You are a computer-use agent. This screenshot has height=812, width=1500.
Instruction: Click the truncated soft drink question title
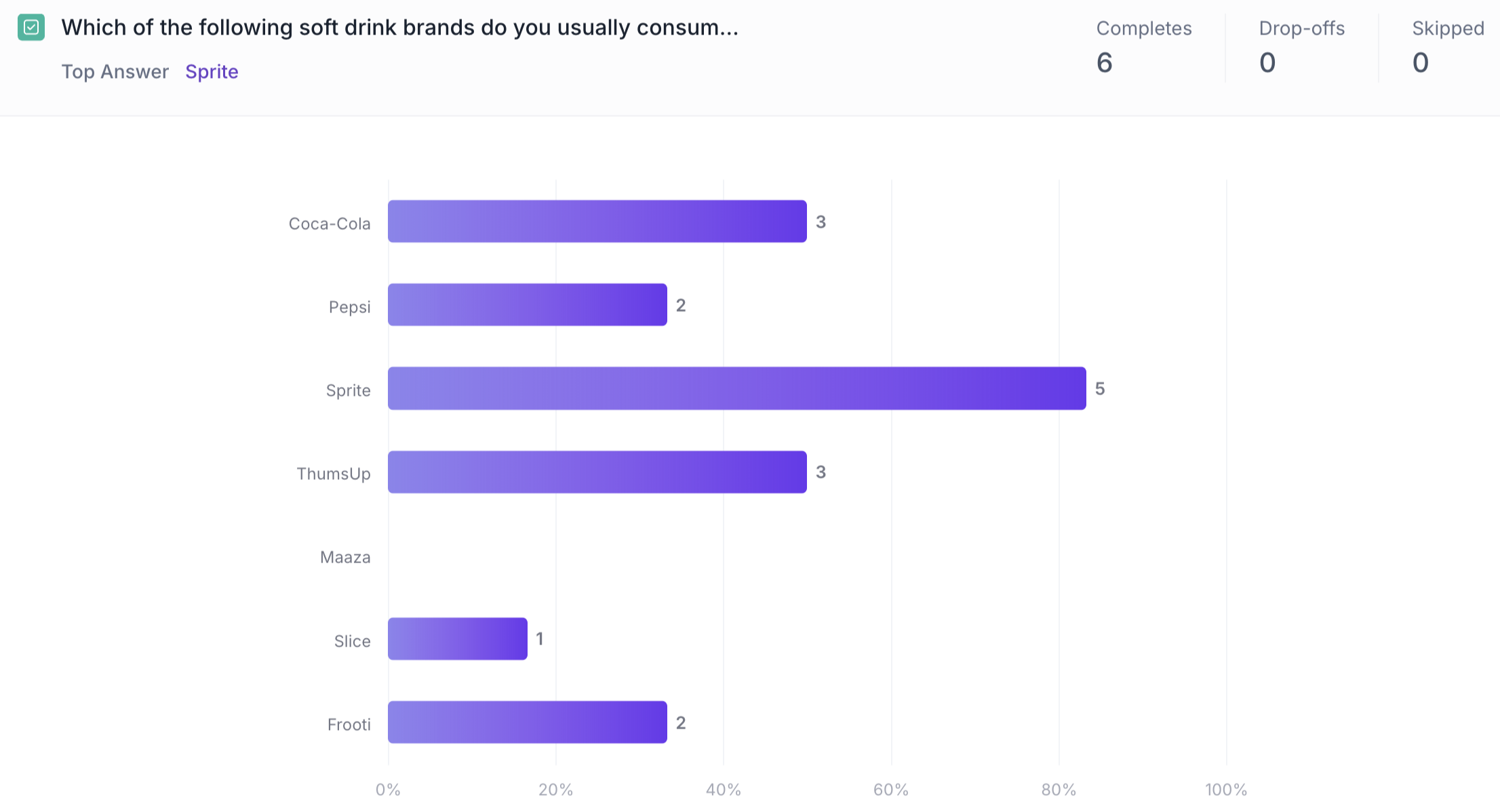[x=399, y=28]
